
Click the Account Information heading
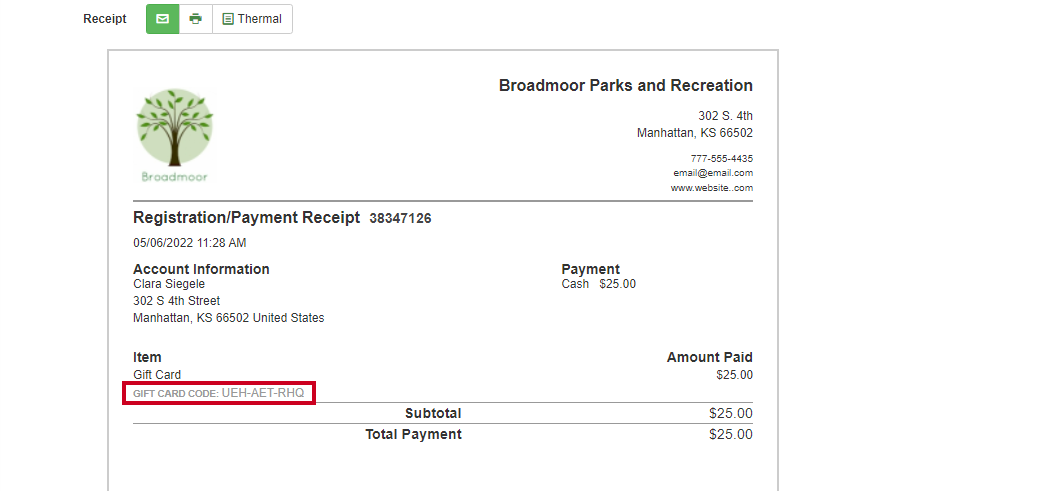pos(202,269)
